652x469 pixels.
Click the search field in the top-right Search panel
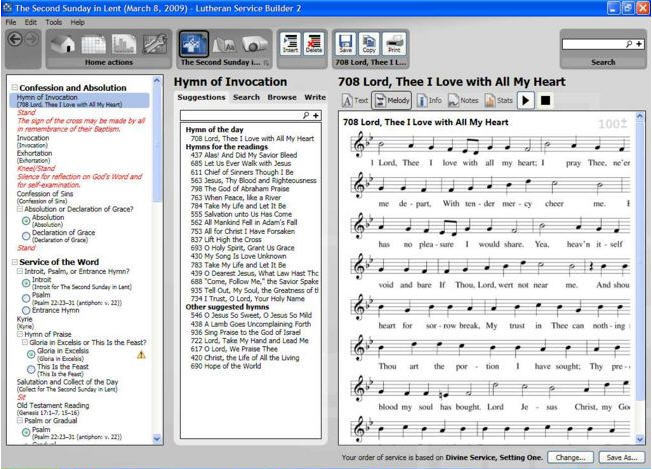pos(597,44)
